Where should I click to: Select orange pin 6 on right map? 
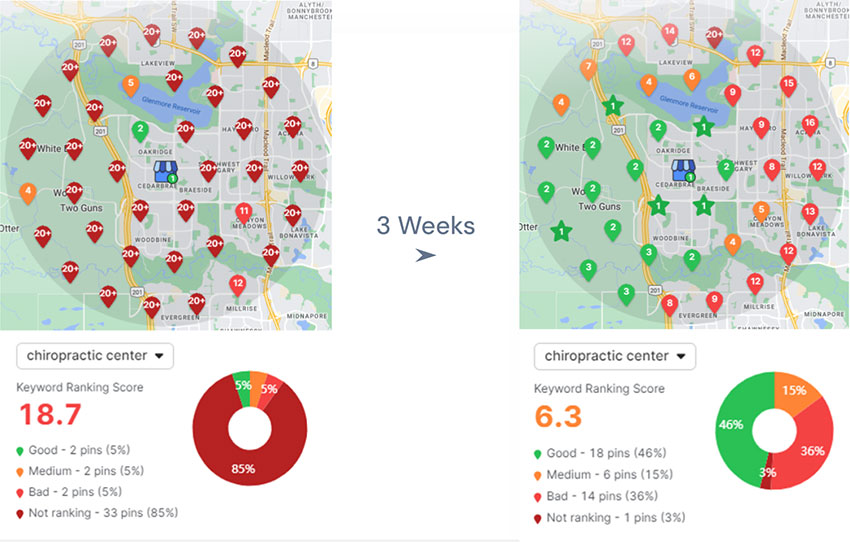tap(691, 77)
